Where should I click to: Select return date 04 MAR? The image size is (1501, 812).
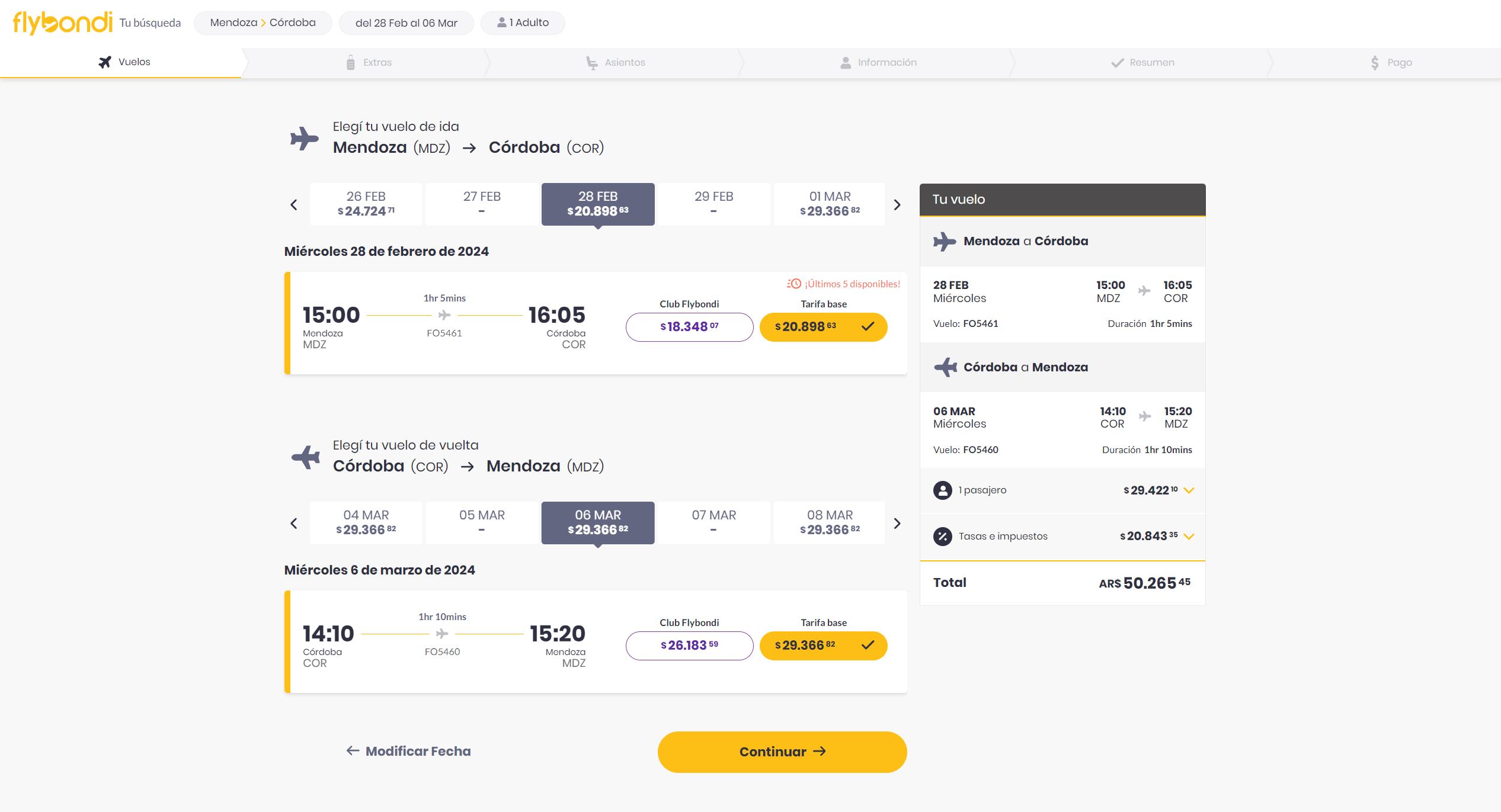click(366, 522)
